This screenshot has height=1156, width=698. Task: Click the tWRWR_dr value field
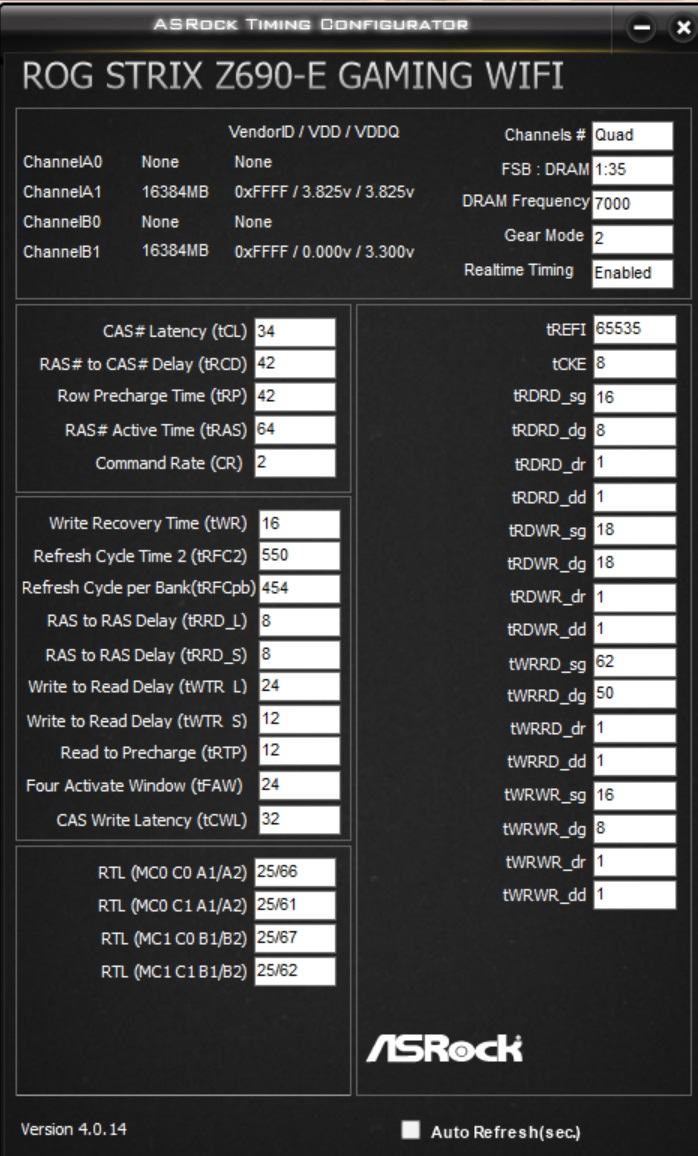tap(634, 862)
